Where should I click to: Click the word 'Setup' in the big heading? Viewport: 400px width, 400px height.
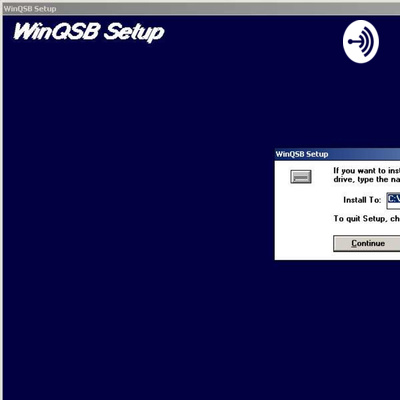[134, 33]
